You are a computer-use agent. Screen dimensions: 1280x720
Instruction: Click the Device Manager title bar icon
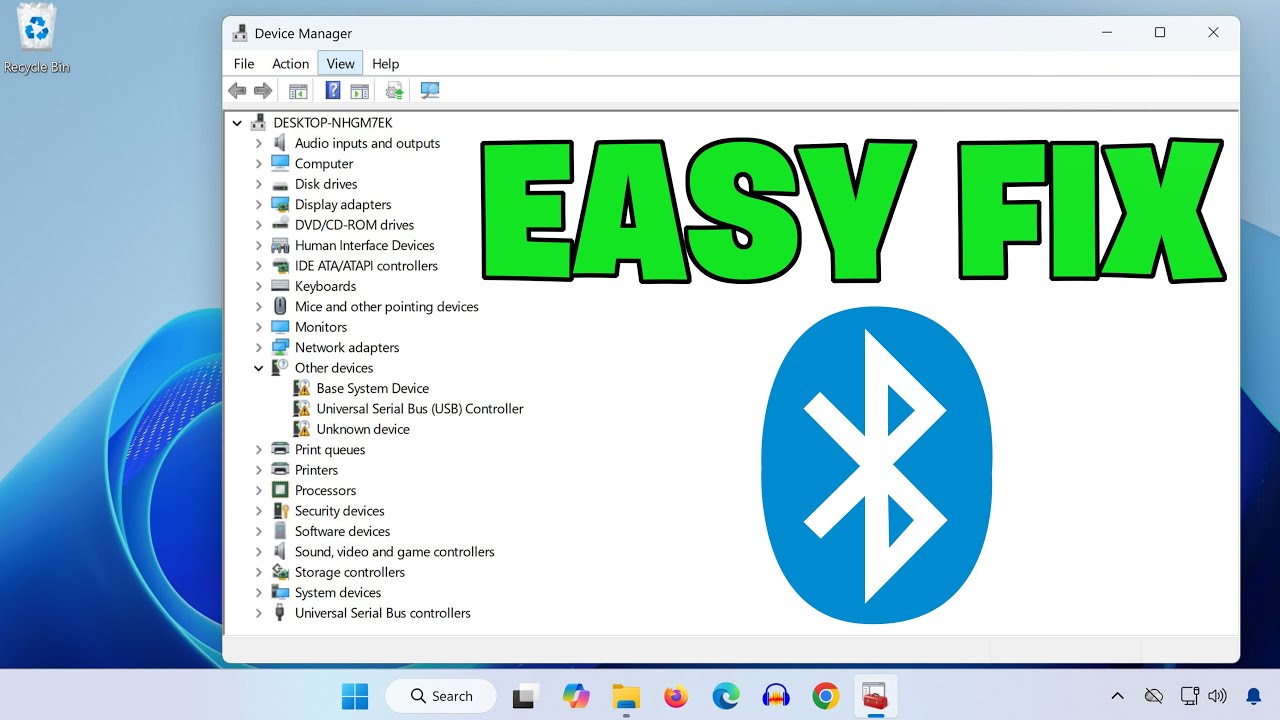coord(240,33)
